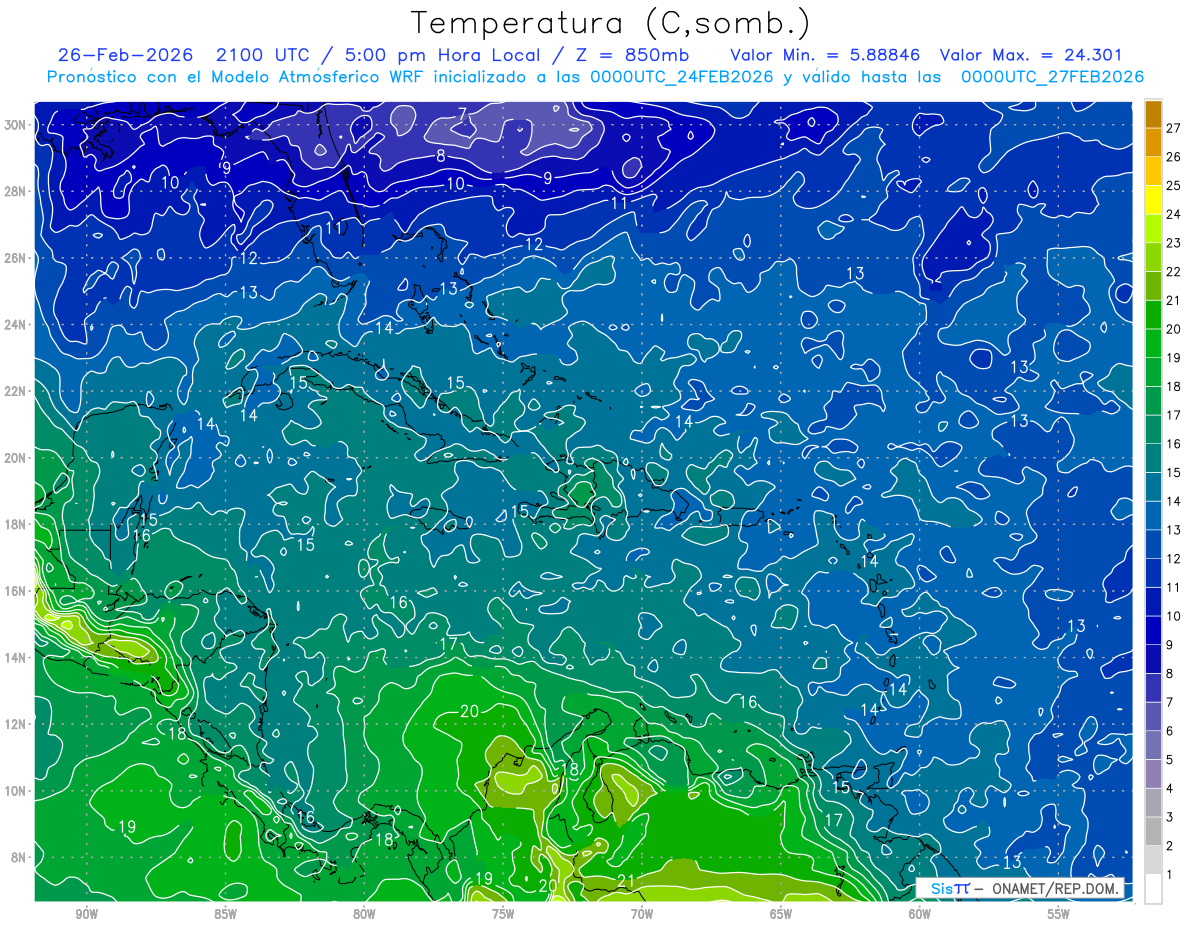1200x927 pixels.
Task: Click the '30N' latitude axis label
Action: [16, 125]
